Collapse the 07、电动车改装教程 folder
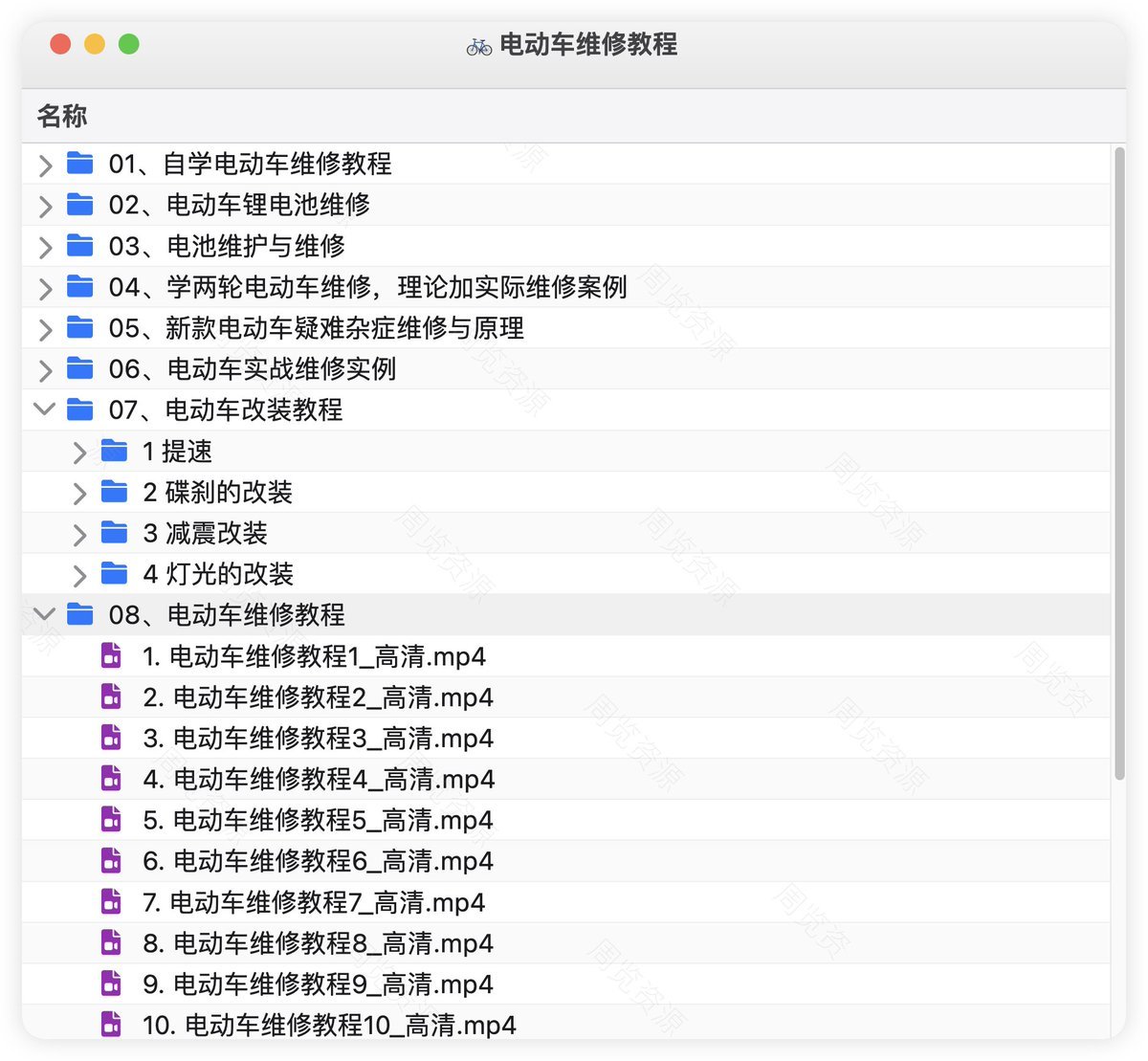 [44, 409]
